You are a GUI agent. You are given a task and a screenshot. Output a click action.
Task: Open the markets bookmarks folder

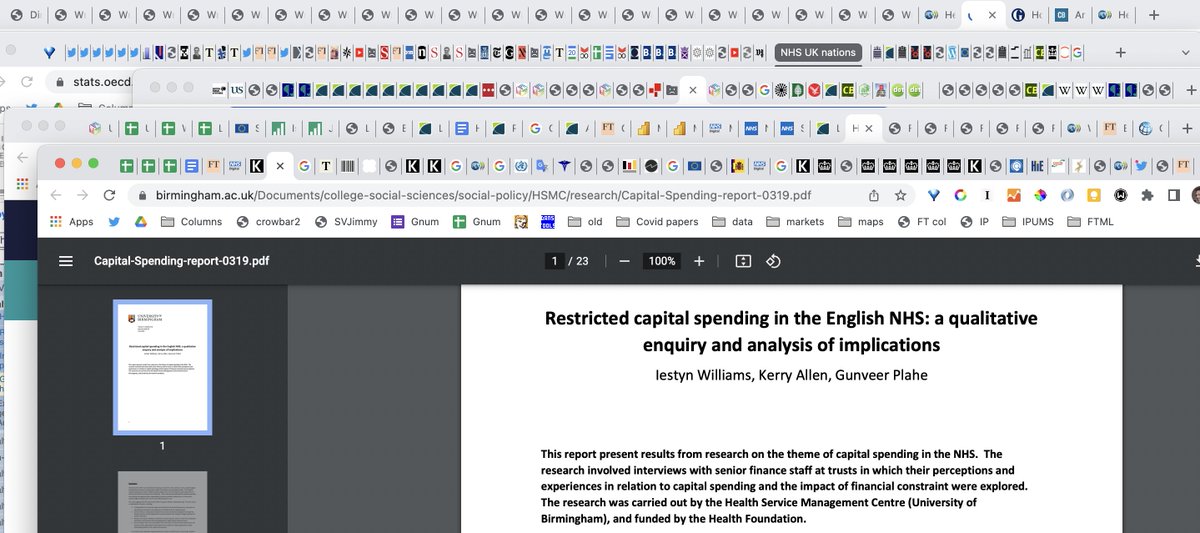point(795,222)
